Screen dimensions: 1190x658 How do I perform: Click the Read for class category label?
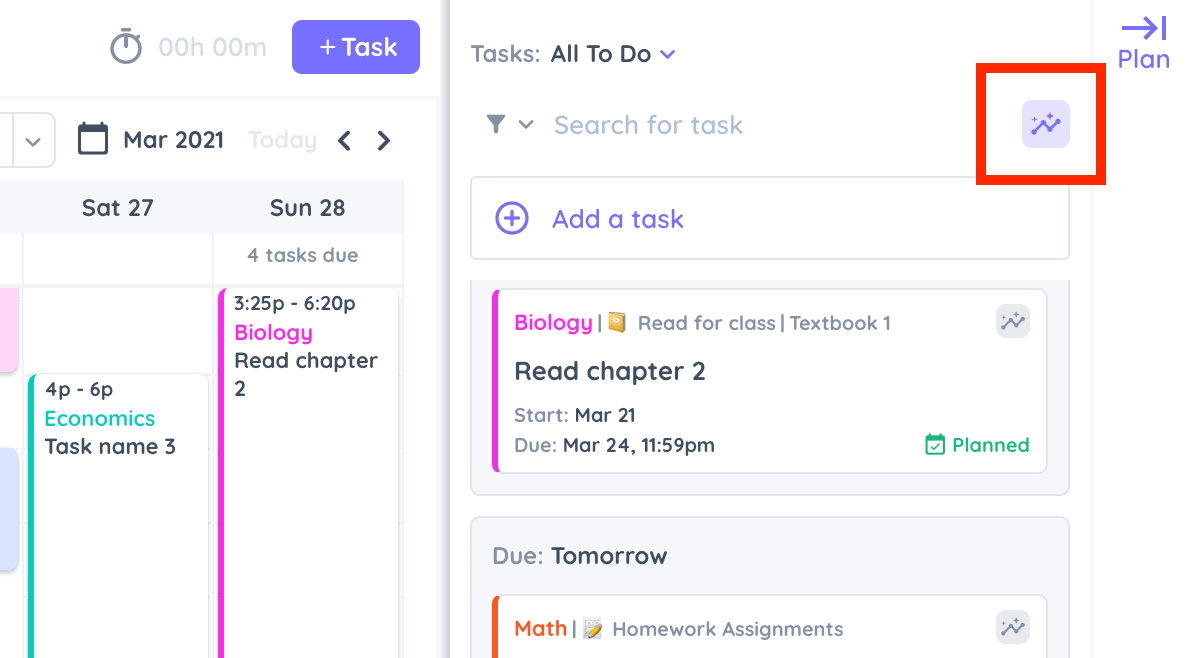tap(707, 323)
